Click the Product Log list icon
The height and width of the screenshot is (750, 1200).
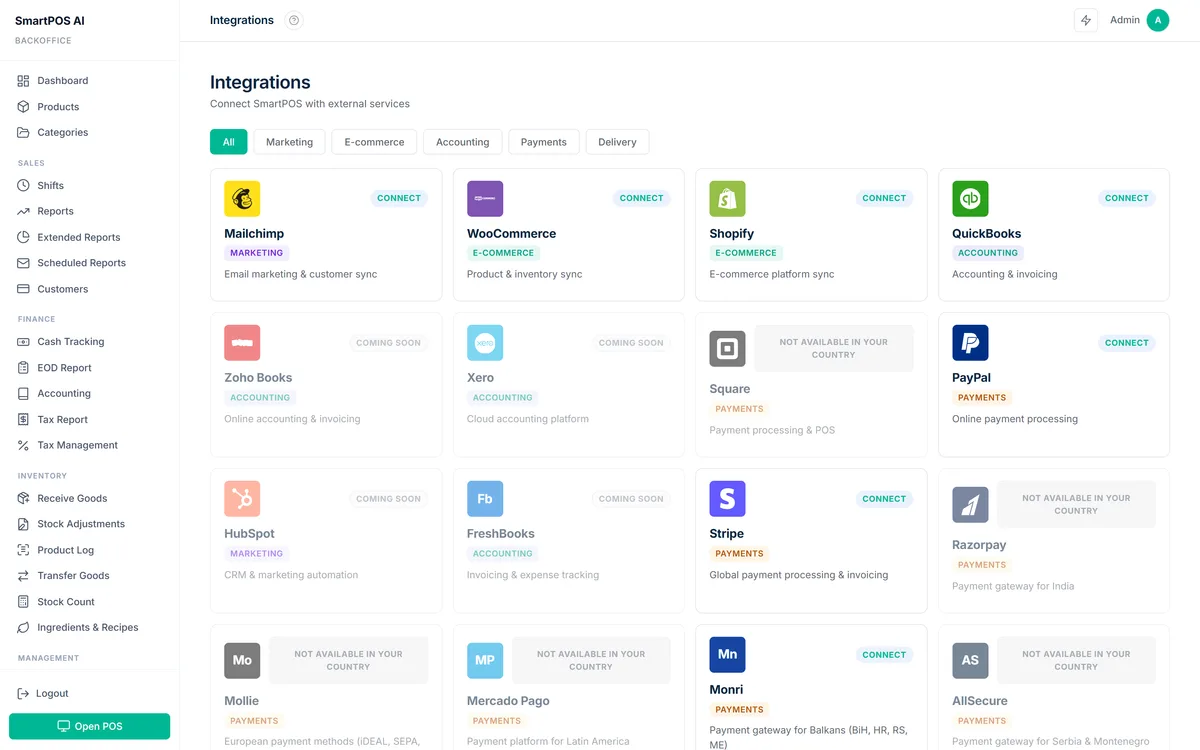coord(23,551)
